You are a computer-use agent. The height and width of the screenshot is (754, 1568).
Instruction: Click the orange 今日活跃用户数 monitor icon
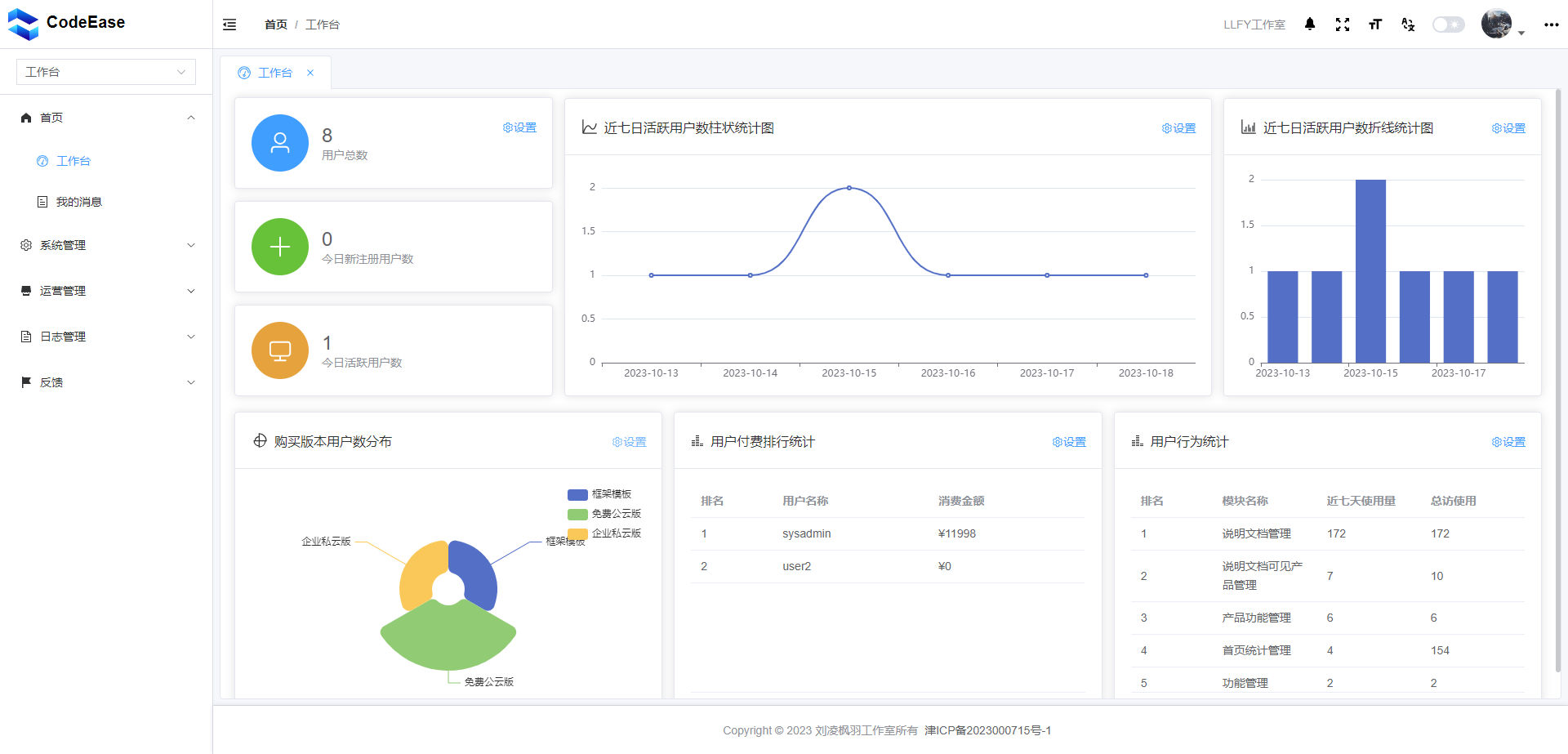coord(280,350)
